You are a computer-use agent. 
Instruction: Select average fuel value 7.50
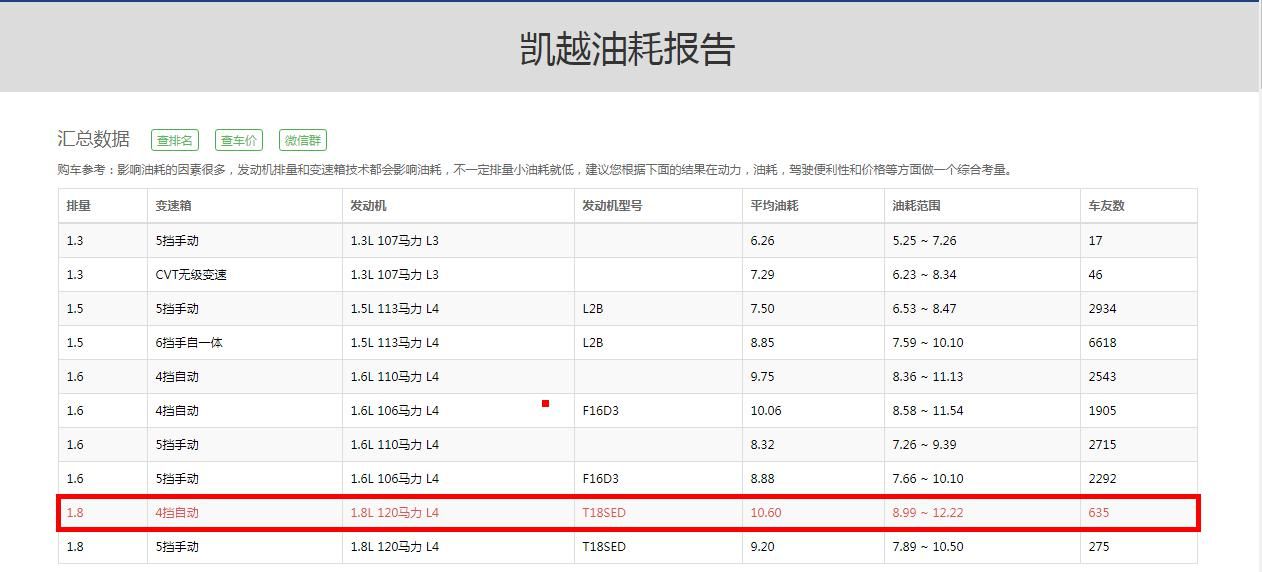(763, 308)
